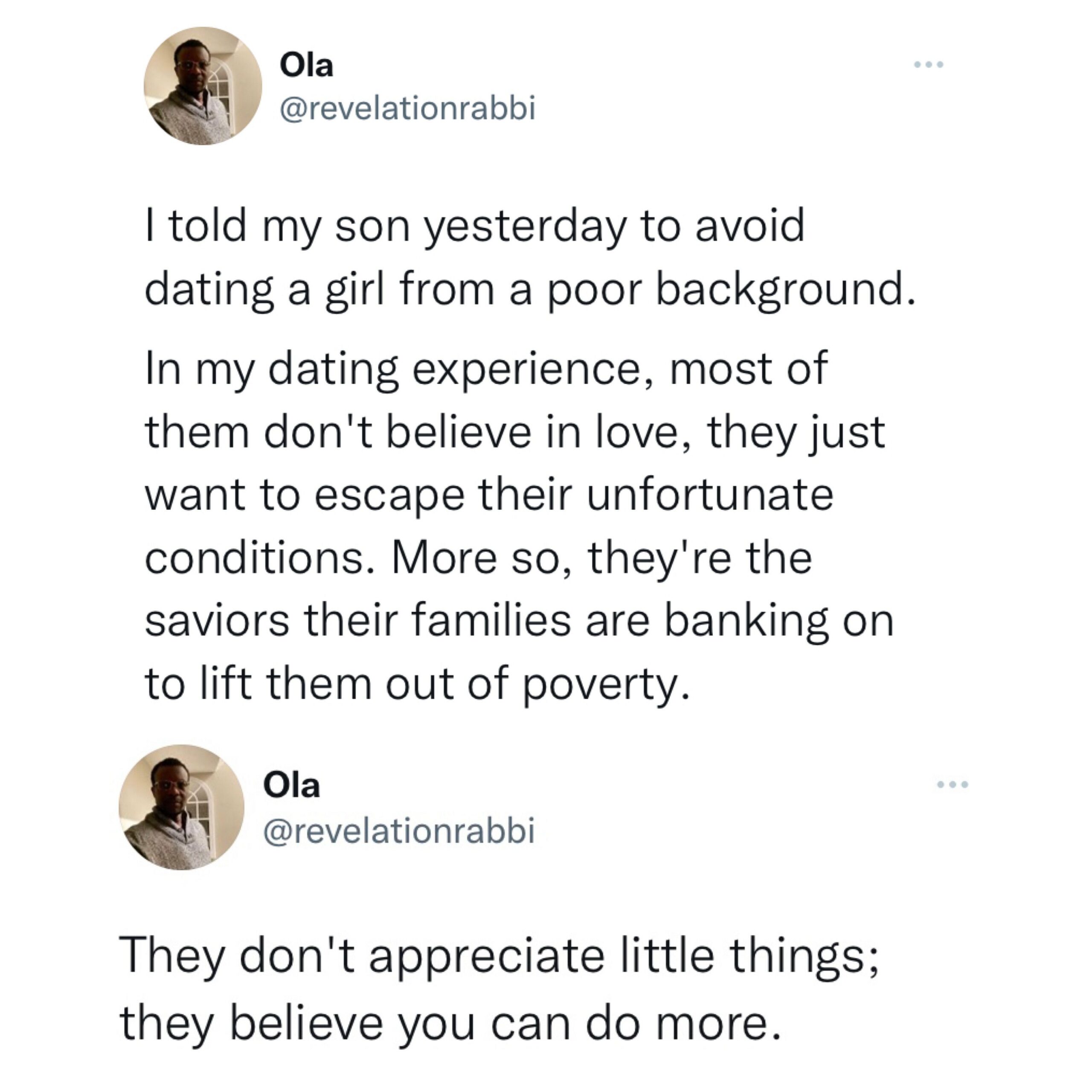Open the Ola display name on the second tweet
The image size is (1092, 1092).
[x=292, y=786]
